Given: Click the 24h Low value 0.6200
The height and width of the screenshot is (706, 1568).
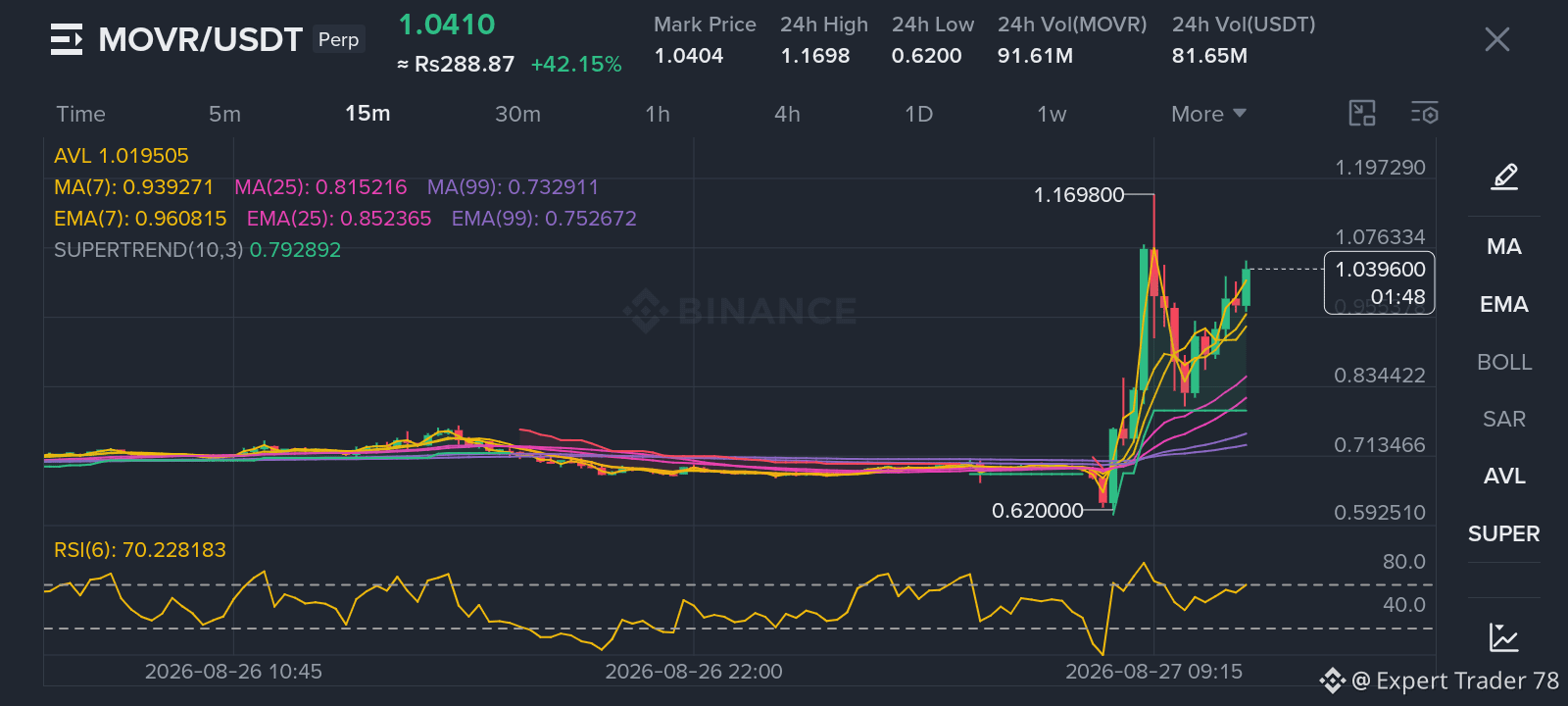Looking at the screenshot, I should point(927,56).
